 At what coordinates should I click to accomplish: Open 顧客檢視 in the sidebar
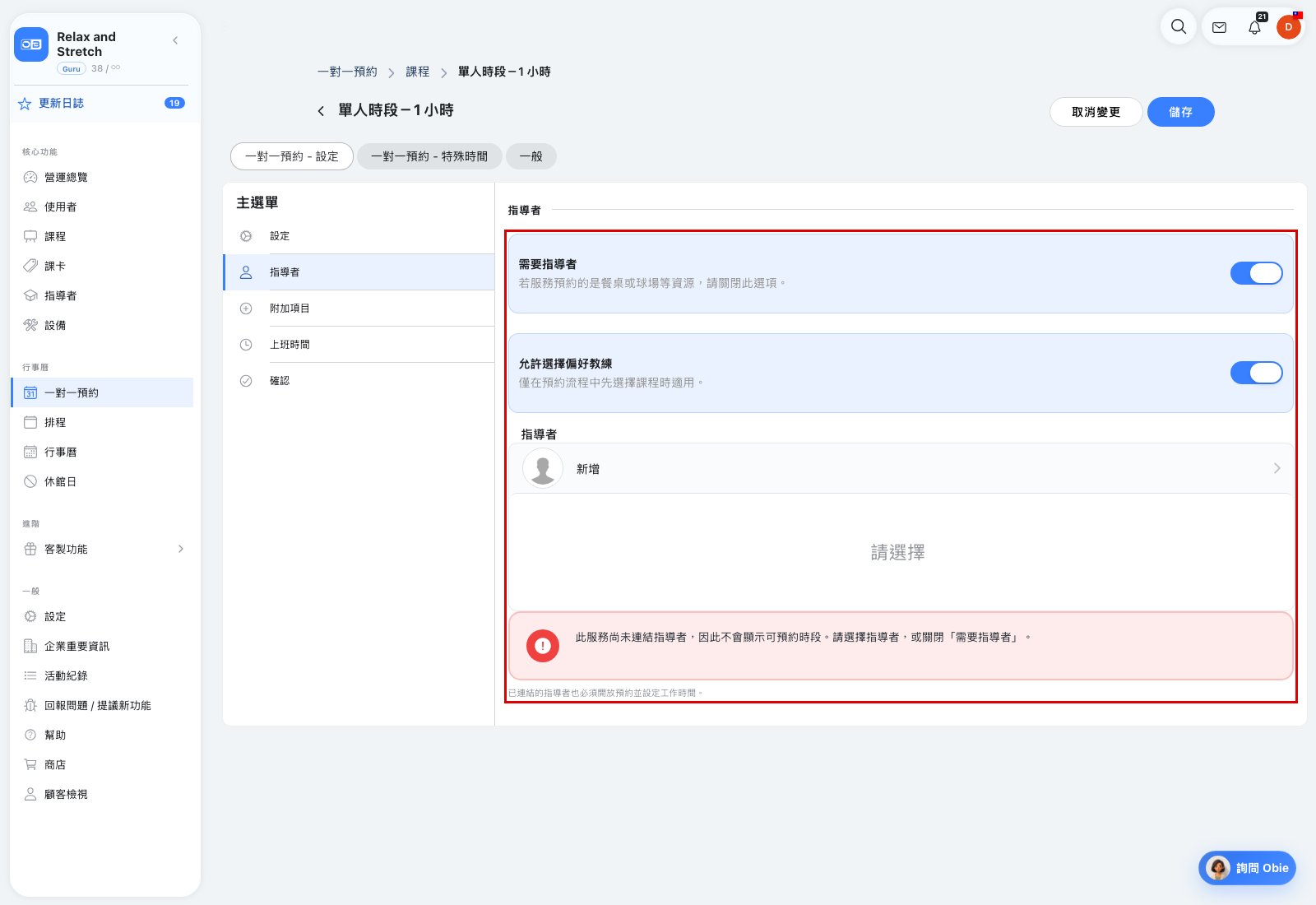click(x=102, y=794)
